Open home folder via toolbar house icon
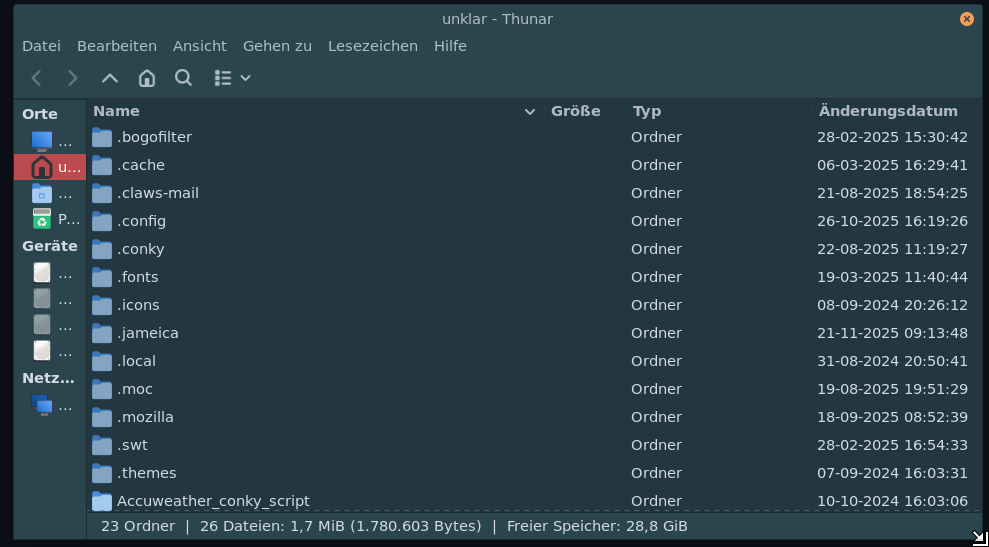The image size is (989, 547). (146, 78)
